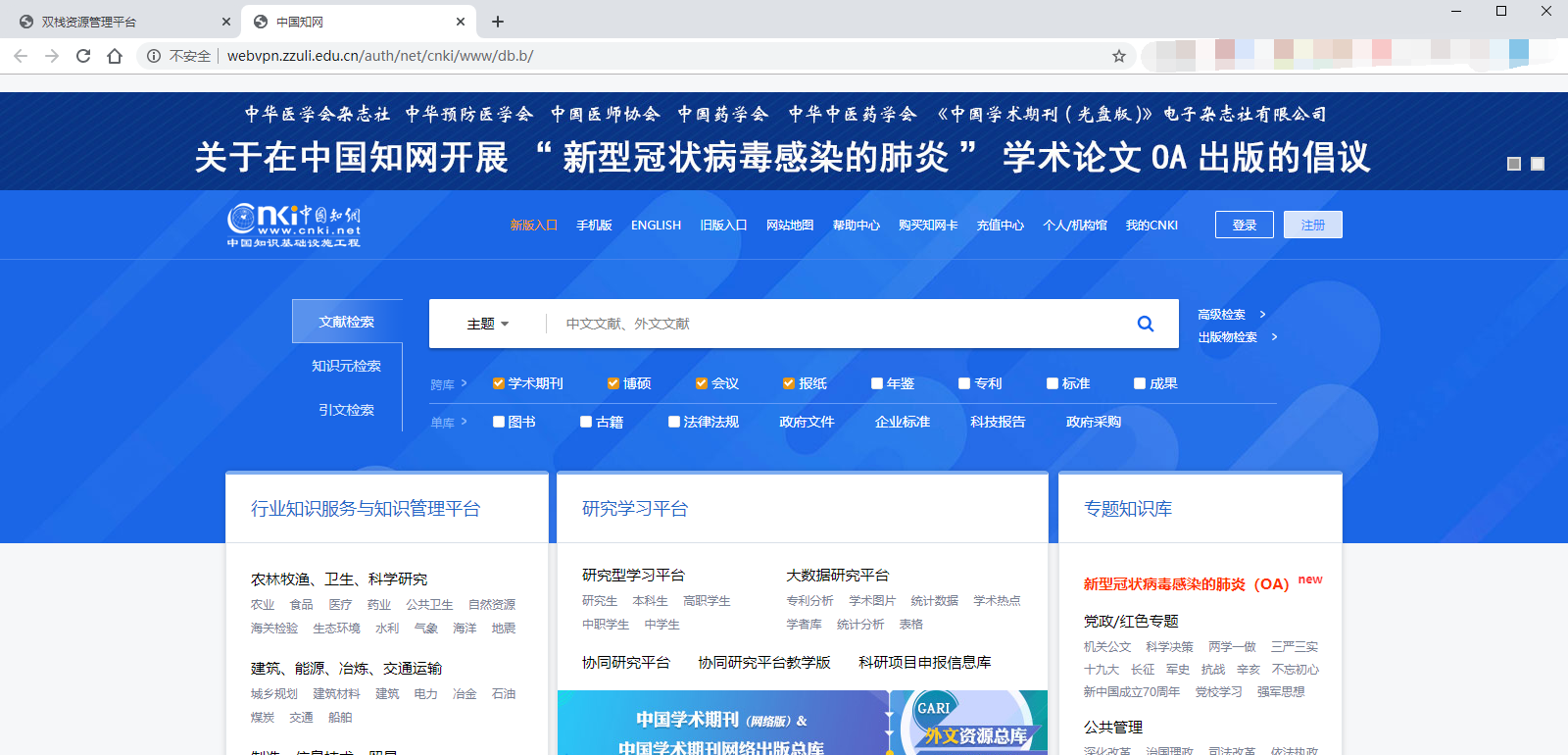Open 网站地图 site map
Viewport: 1568px width, 755px height.
pyautogui.click(x=790, y=226)
